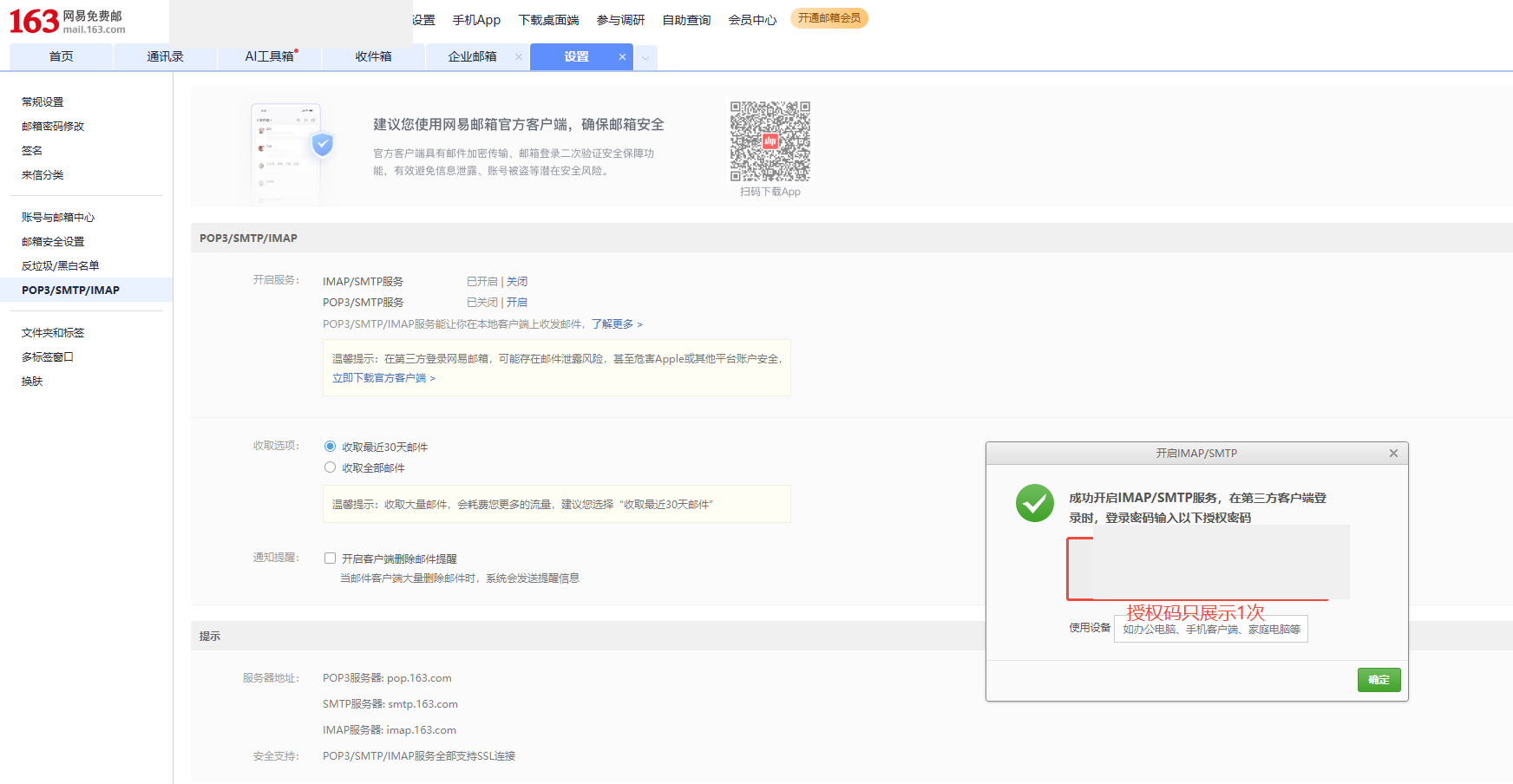Open 手机App link in top bar
Screen dimensions: 1513x784
(476, 20)
